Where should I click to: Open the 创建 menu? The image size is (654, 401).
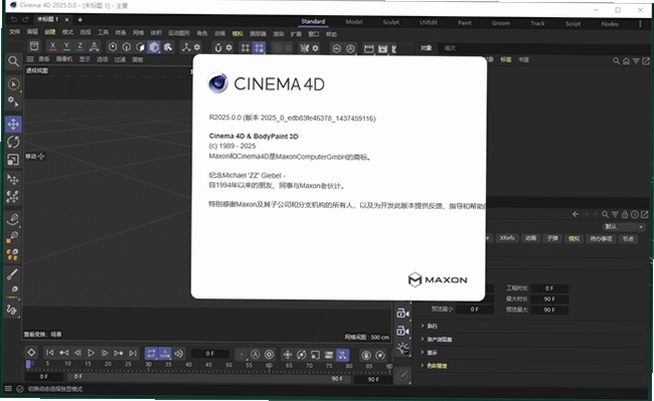click(50, 32)
